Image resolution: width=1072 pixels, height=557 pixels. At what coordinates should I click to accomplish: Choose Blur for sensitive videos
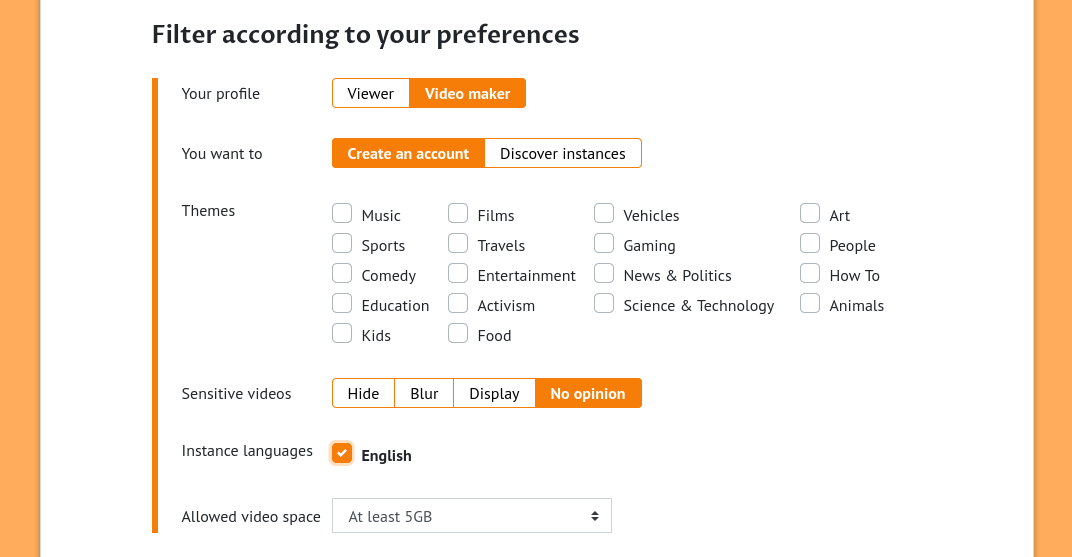tap(424, 393)
